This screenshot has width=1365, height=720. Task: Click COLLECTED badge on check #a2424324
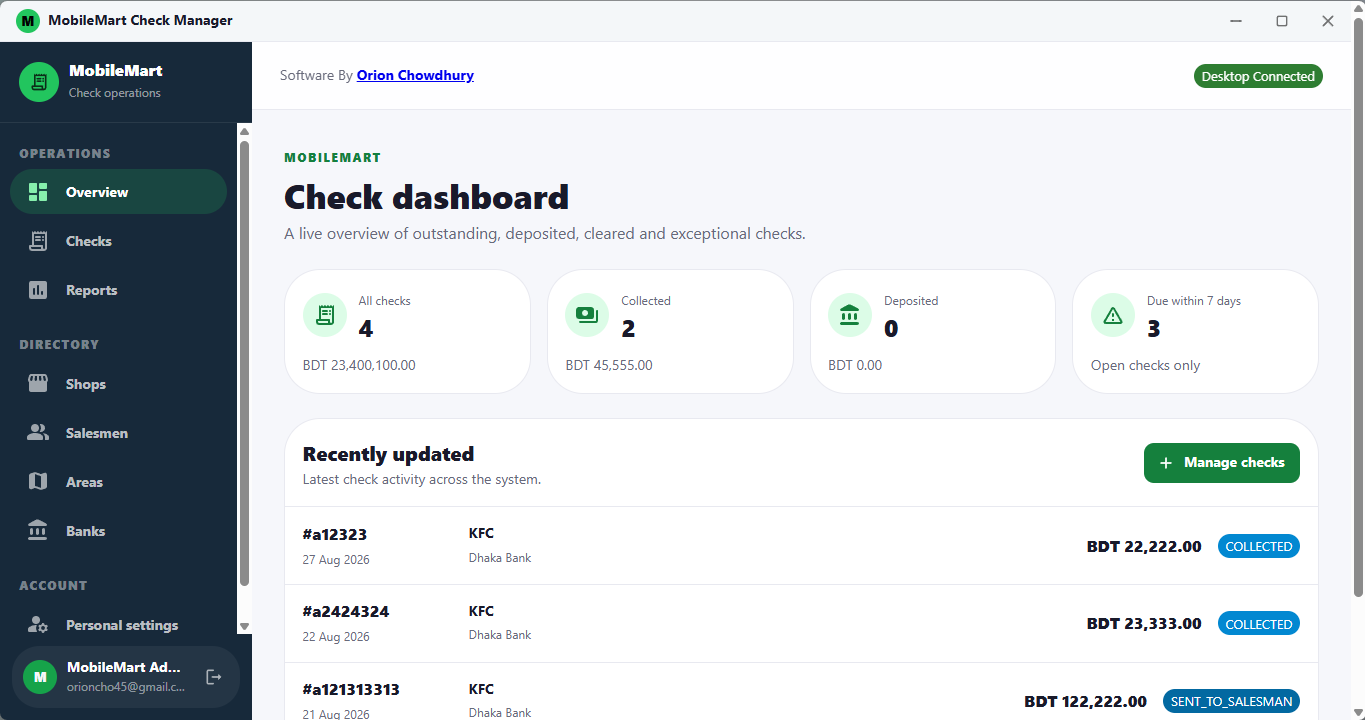1258,624
